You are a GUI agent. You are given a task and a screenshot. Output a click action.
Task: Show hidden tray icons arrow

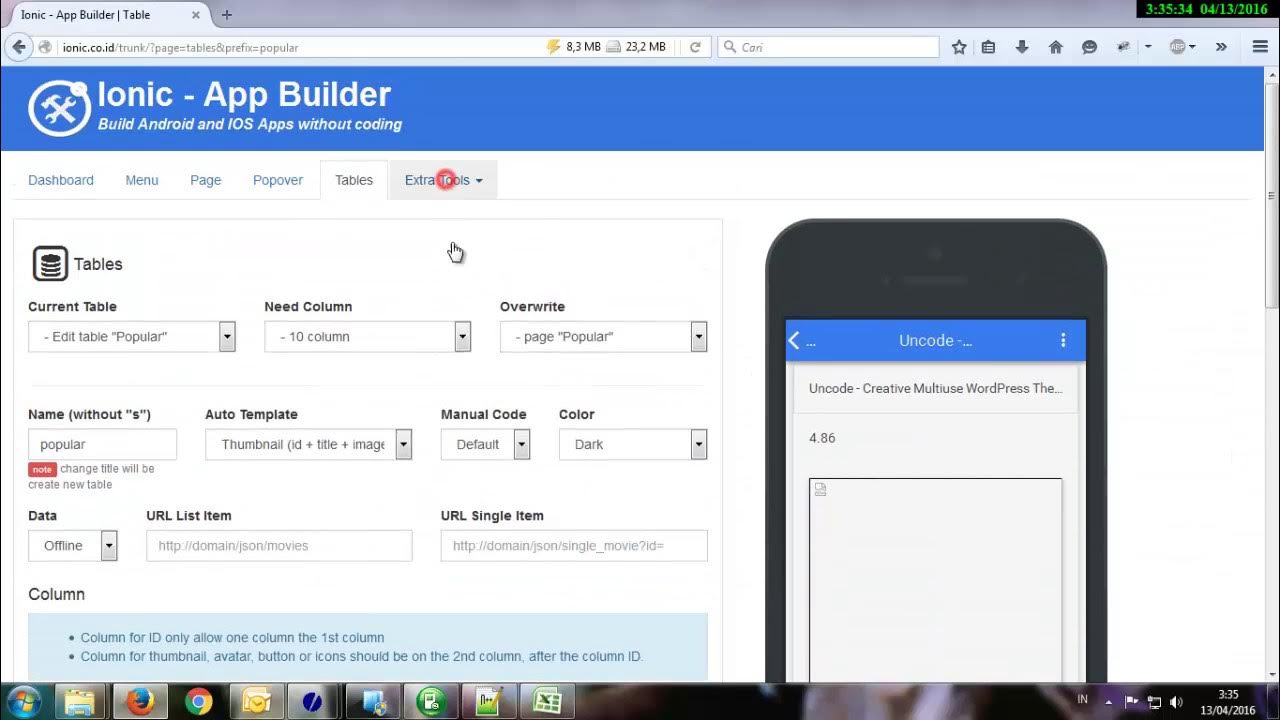(1108, 702)
